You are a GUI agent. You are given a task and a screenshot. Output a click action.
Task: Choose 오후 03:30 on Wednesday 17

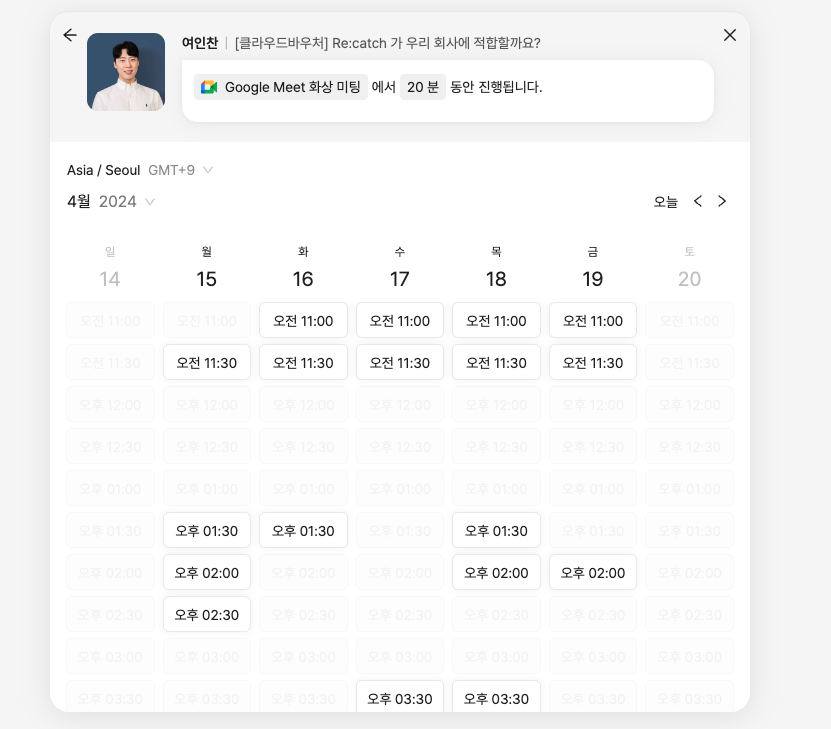(x=399, y=698)
